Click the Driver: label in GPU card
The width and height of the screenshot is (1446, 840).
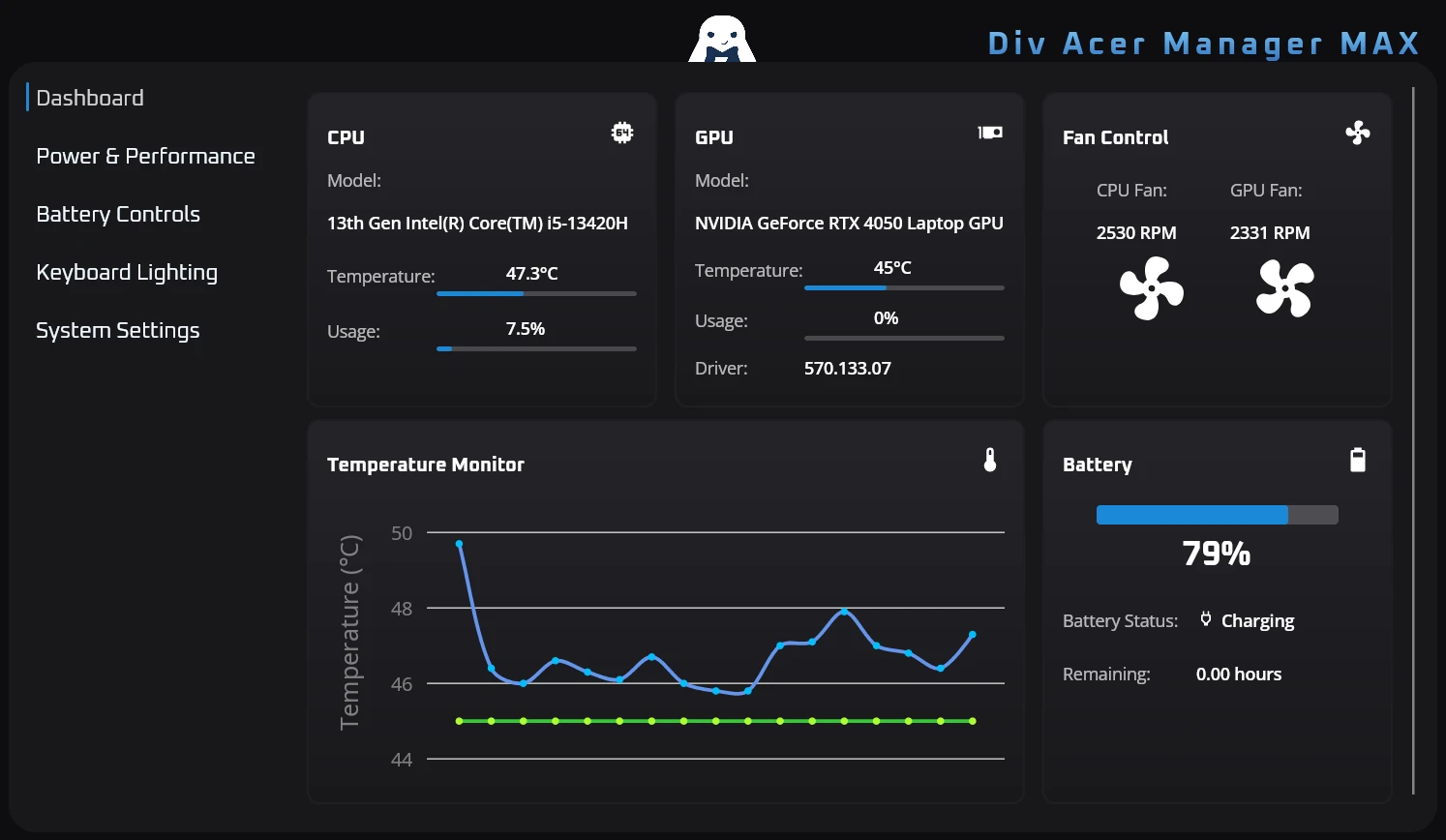[x=721, y=369]
